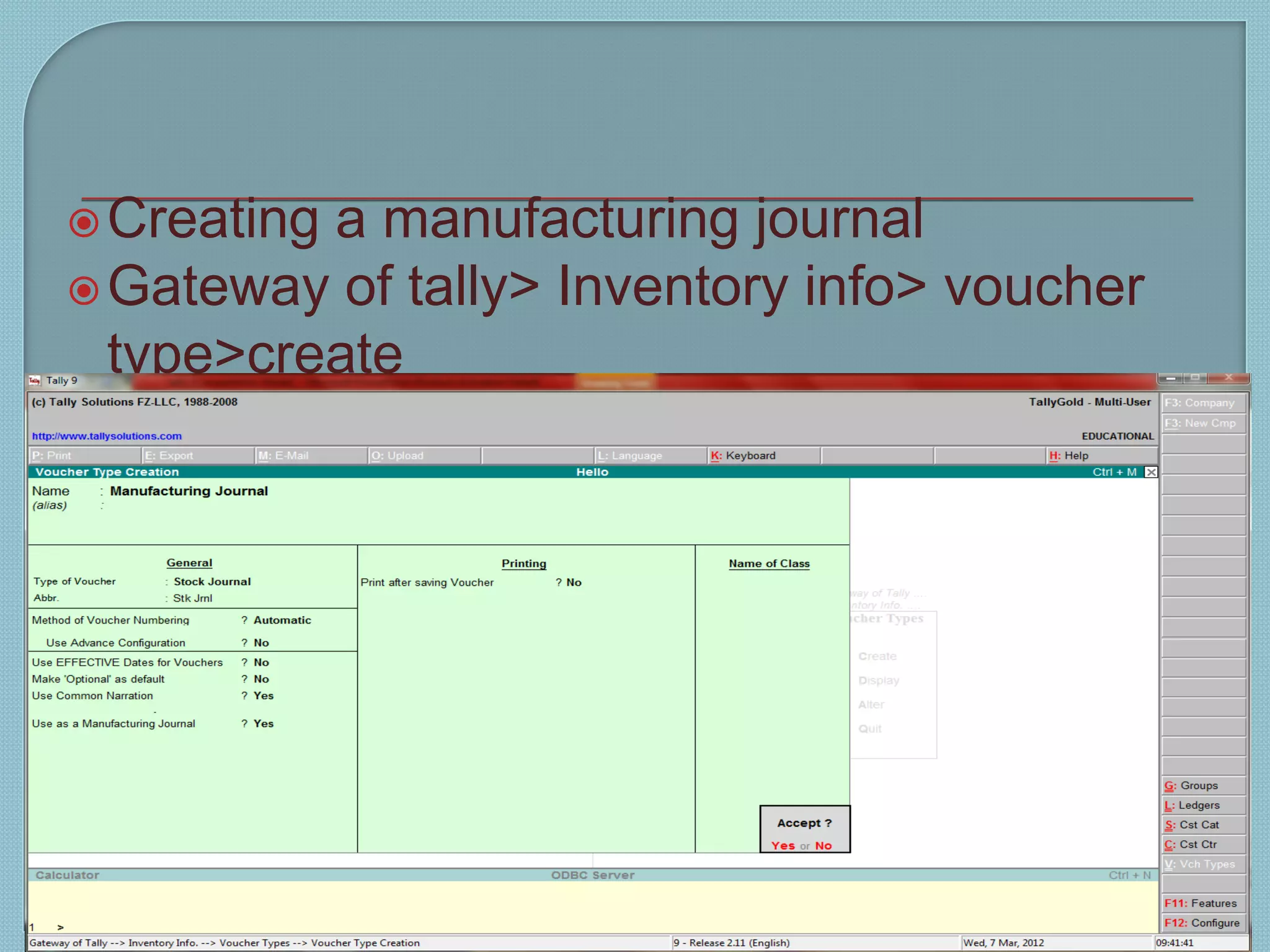The width and height of the screenshot is (1270, 952).
Task: Click the company name Hello in the title strip
Action: 592,472
